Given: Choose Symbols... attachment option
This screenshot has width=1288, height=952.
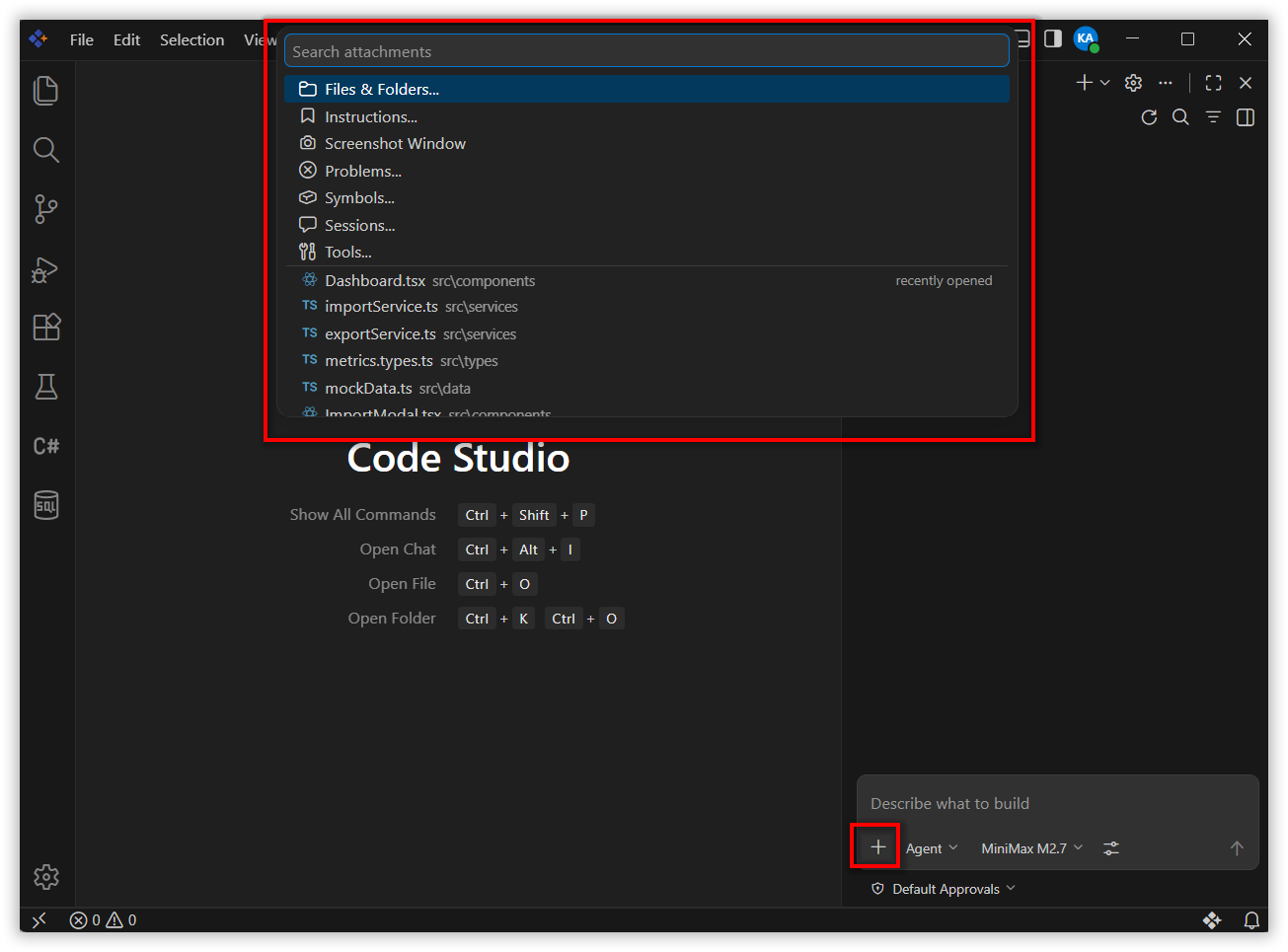Looking at the screenshot, I should 646,197.
